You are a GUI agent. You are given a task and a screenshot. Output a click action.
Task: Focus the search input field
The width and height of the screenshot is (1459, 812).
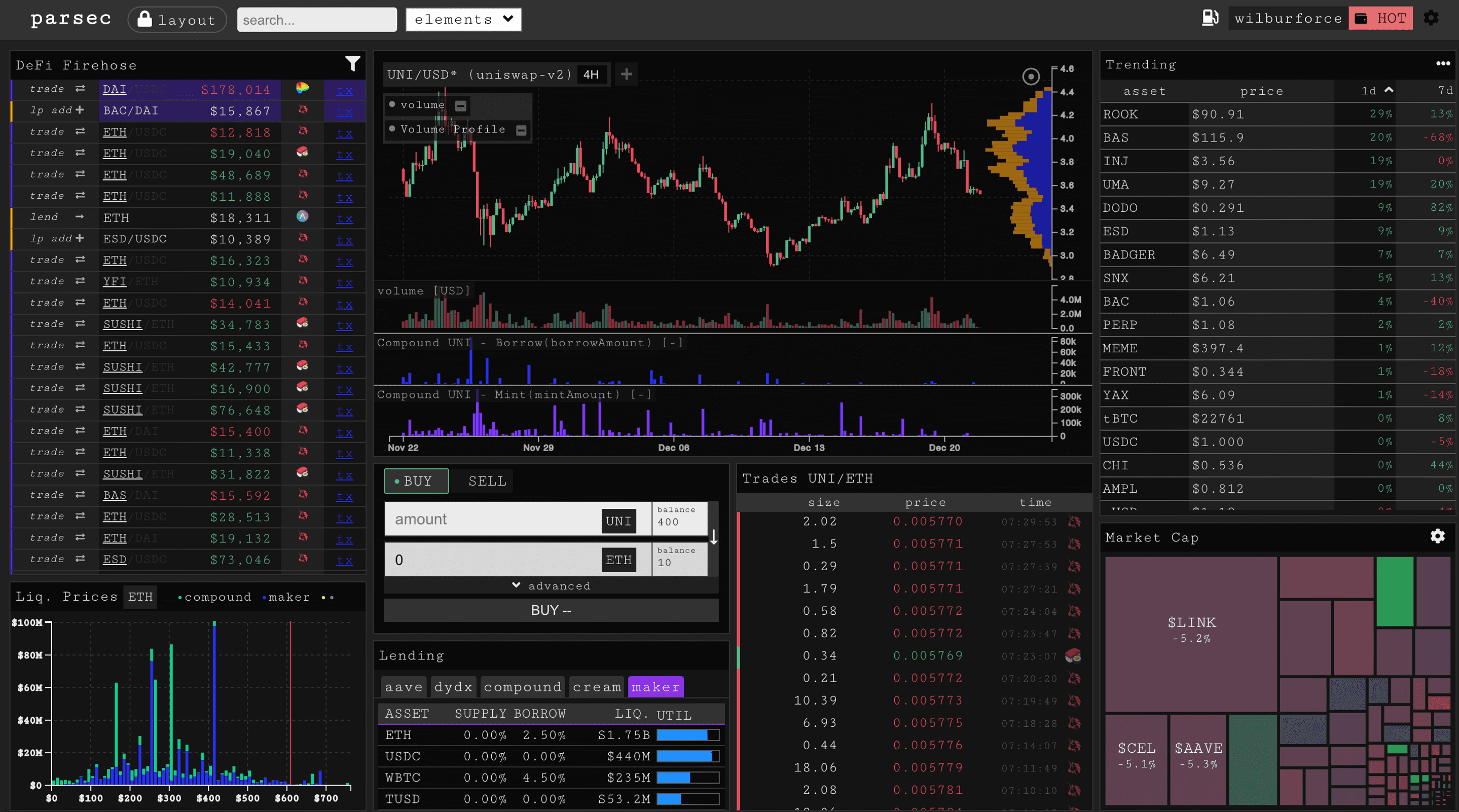click(317, 20)
